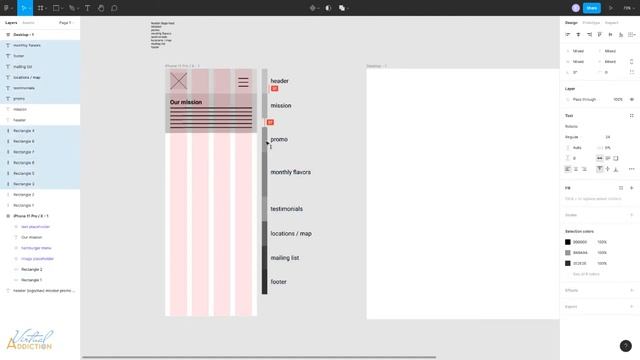Click Align vertical centers icon
Viewport: 640px width, 360px height.
click(x=610, y=35)
